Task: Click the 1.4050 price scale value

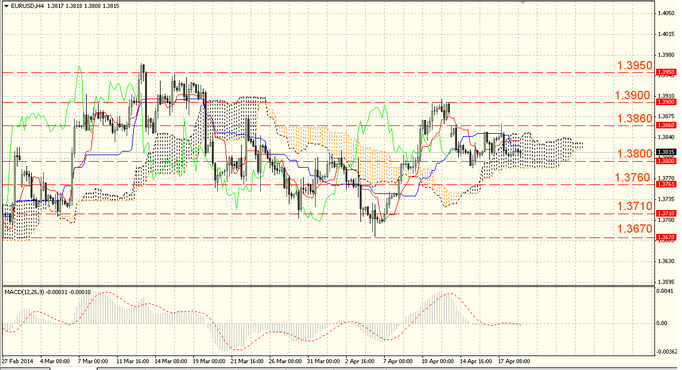Action: (x=666, y=13)
